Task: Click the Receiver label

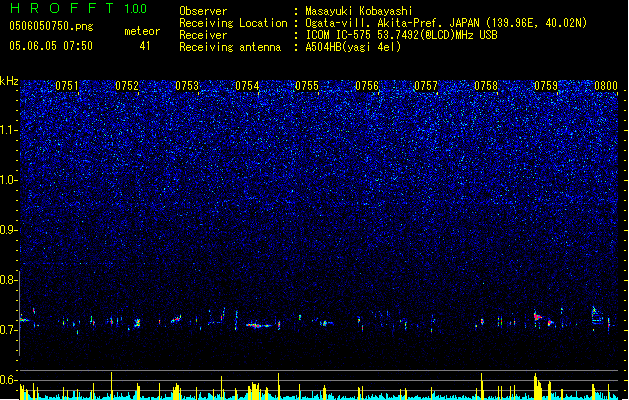Action: tap(203, 35)
